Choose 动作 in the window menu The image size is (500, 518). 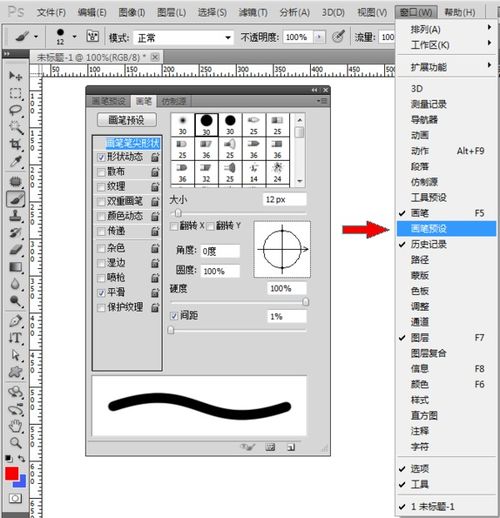(447, 151)
